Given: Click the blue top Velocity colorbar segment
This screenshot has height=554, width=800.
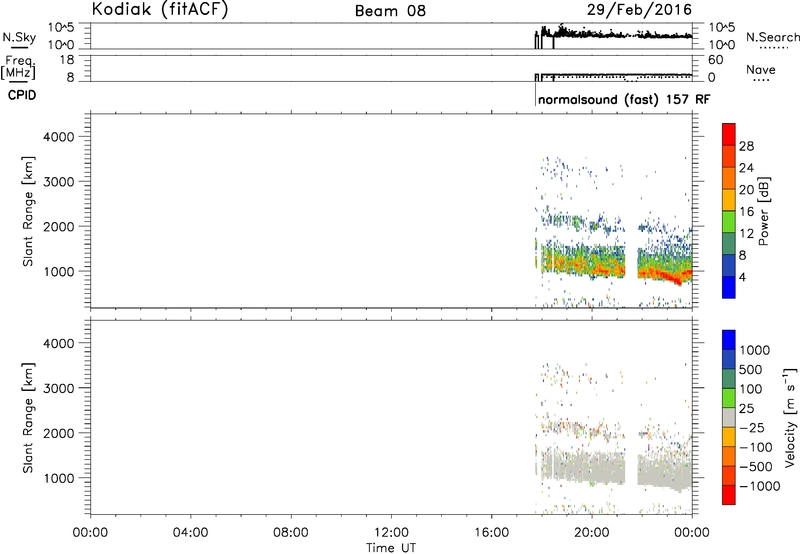Looking at the screenshot, I should click(x=729, y=340).
